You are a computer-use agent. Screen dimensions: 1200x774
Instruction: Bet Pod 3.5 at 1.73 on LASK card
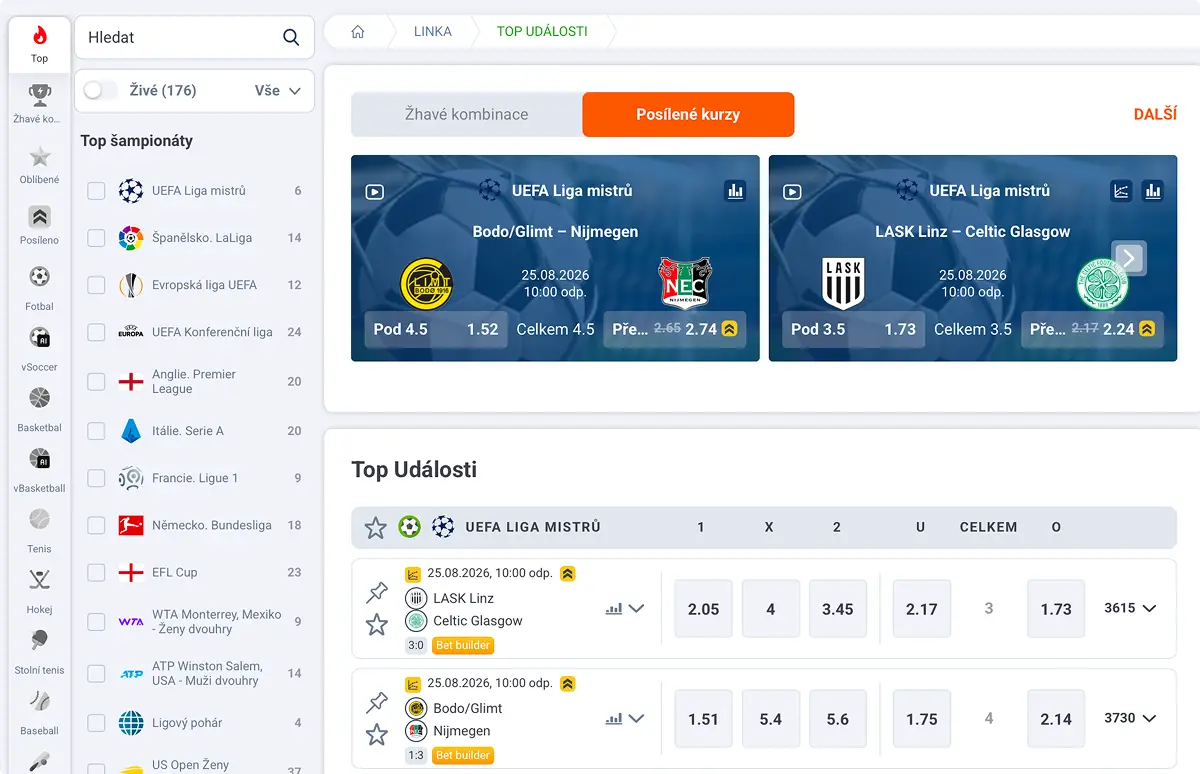click(853, 329)
